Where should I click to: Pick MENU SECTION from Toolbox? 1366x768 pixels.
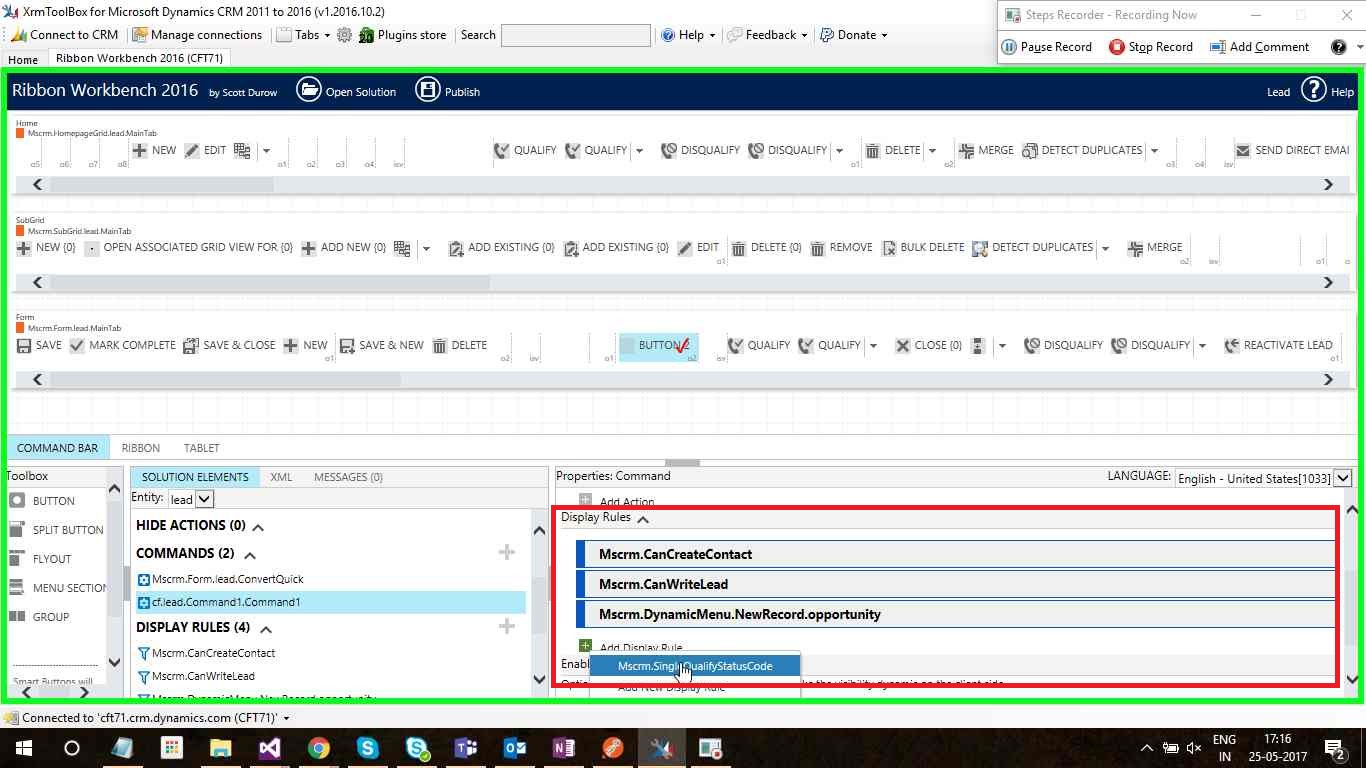(58, 588)
